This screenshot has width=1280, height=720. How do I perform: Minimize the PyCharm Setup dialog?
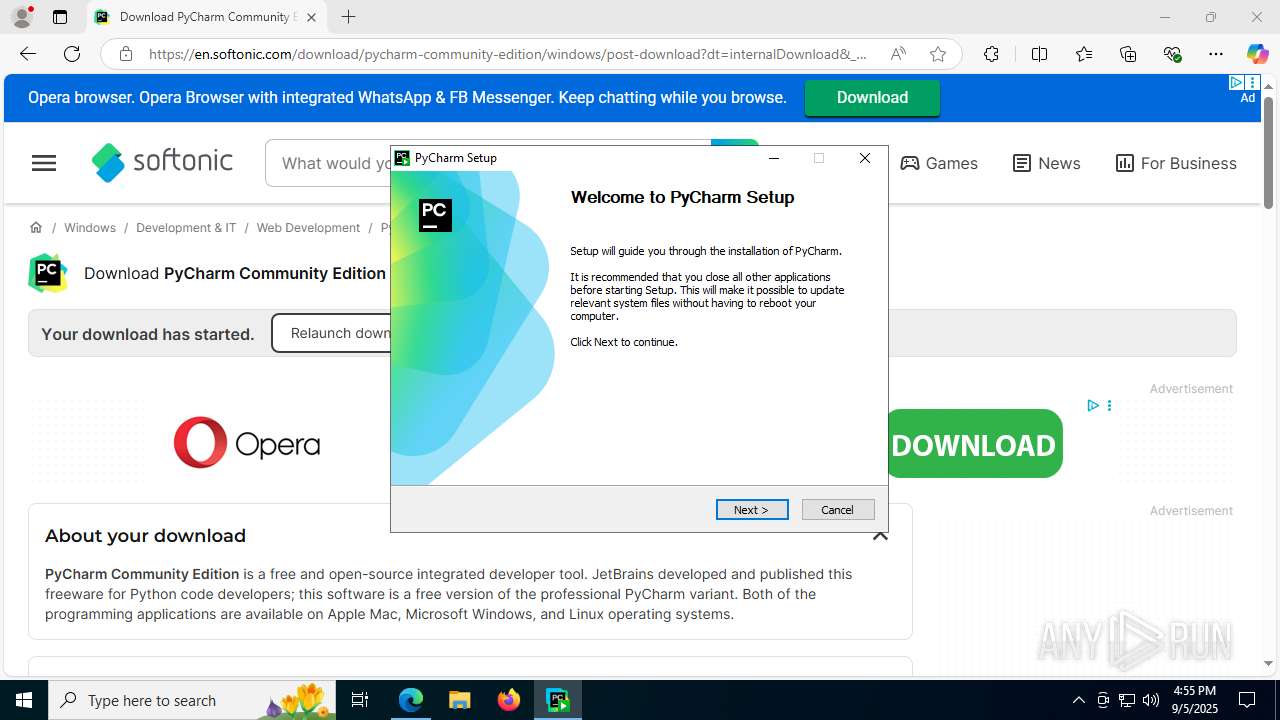(774, 158)
